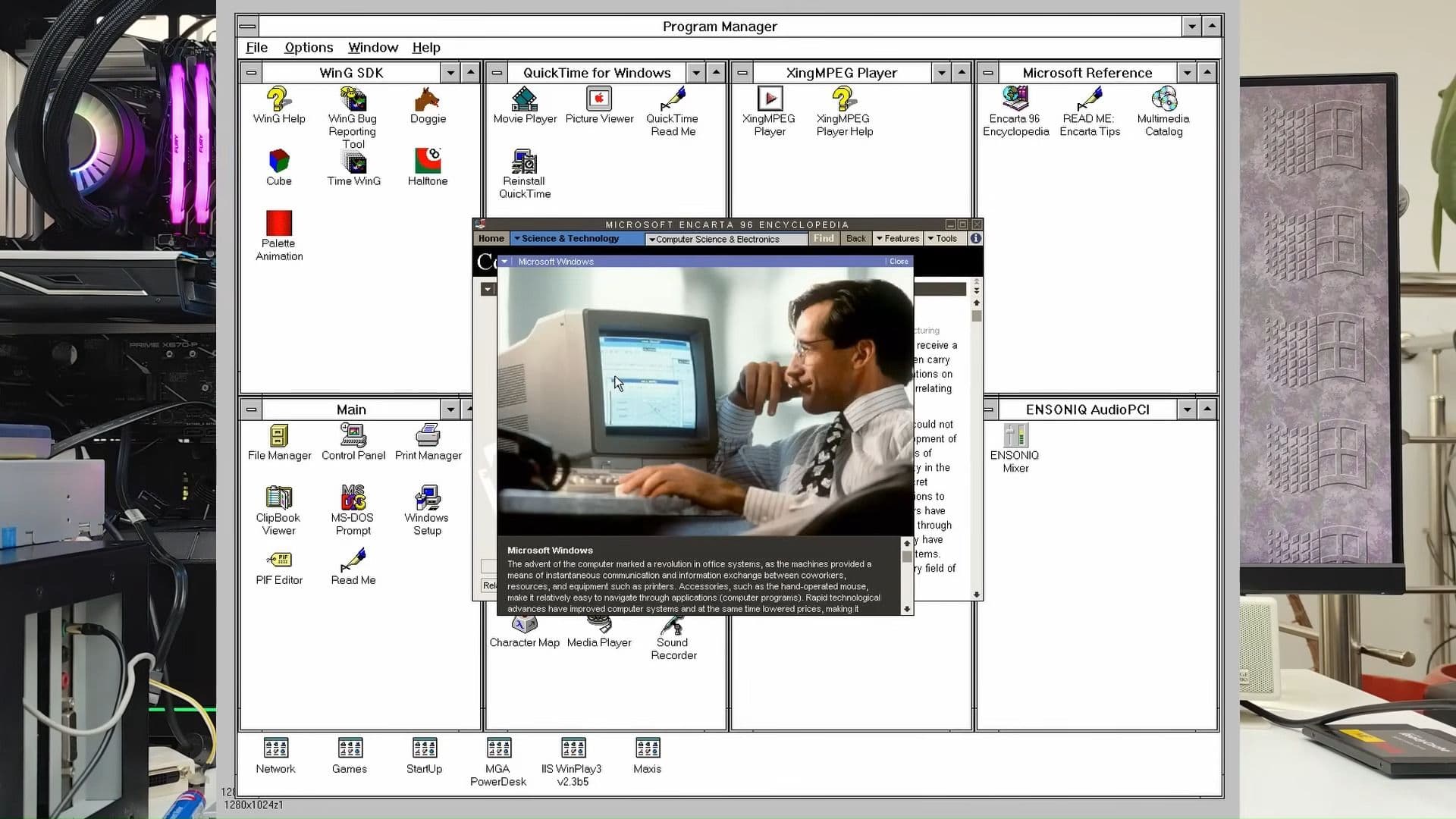The width and height of the screenshot is (1456, 819).
Task: Switch to Encarta Home
Action: [491, 238]
